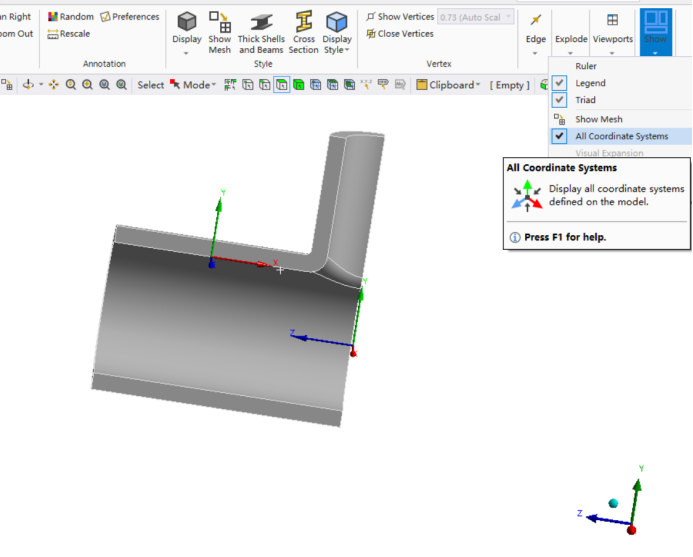This screenshot has height=557, width=693.
Task: Toggle All Coordinate Systems checkbox
Action: click(560, 136)
